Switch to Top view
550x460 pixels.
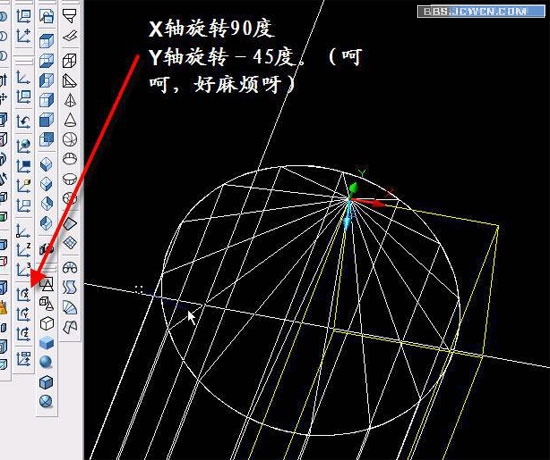(x=46, y=41)
